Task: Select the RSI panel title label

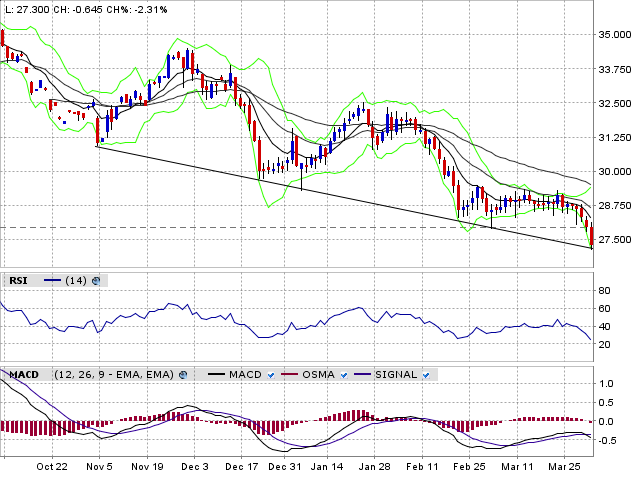Action: (18, 281)
